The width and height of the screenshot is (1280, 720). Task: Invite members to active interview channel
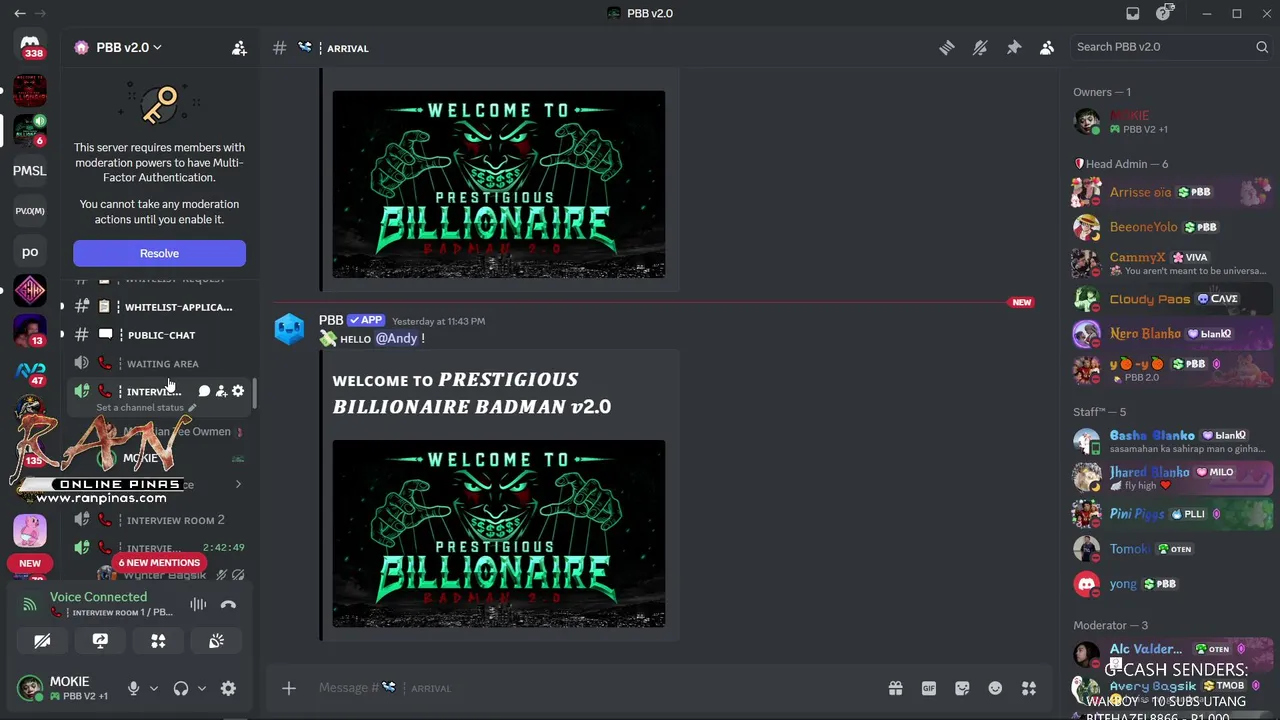click(221, 391)
